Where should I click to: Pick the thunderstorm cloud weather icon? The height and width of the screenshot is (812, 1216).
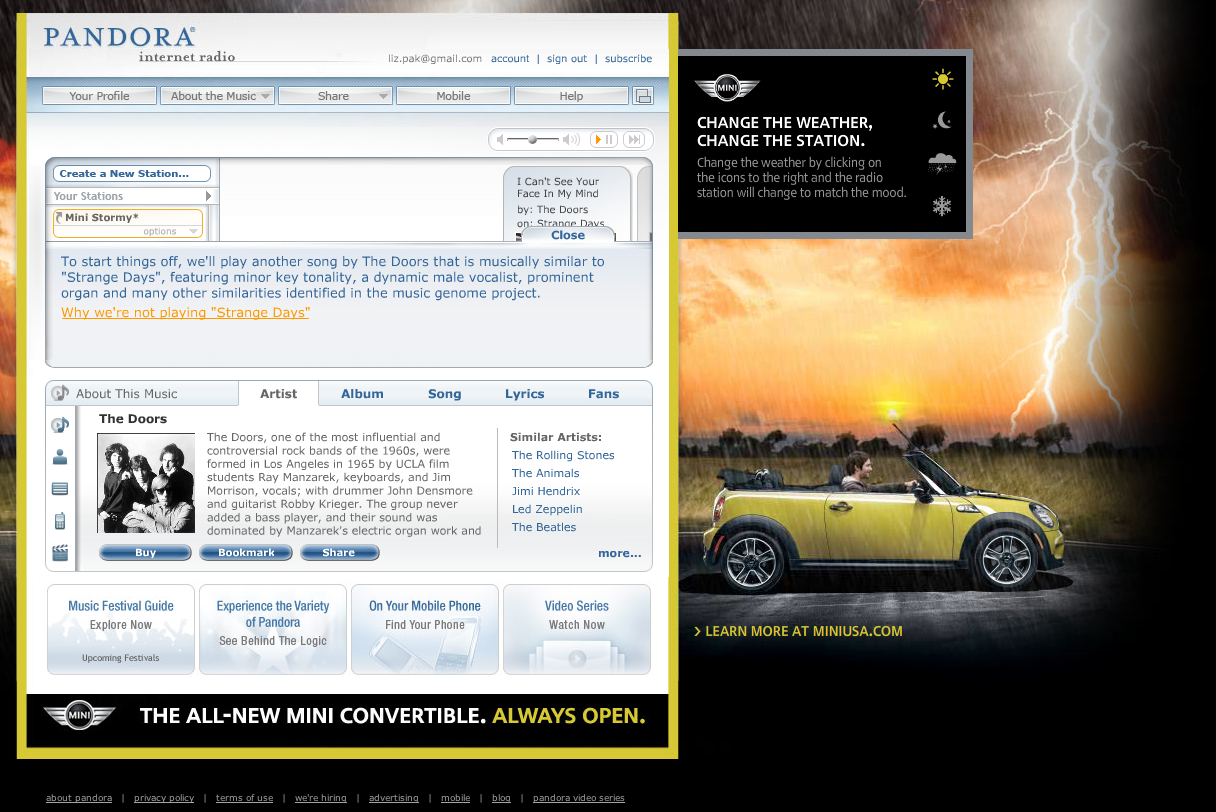[x=942, y=163]
